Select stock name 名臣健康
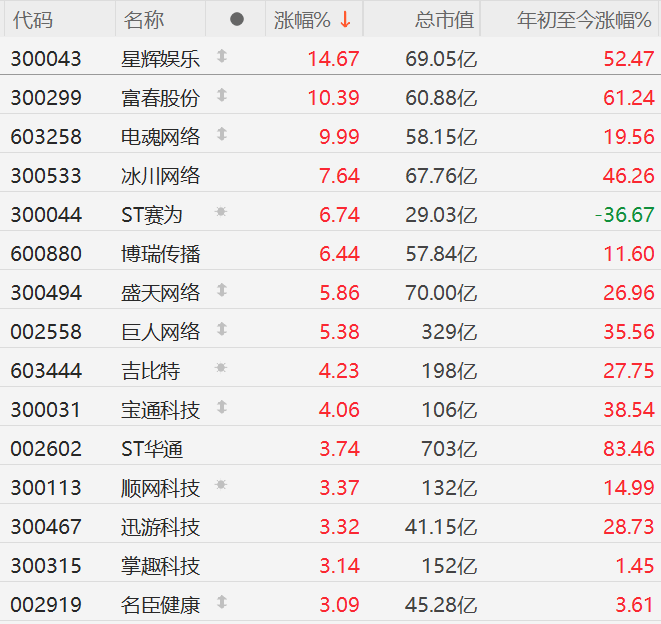Viewport: 661px width, 624px height. click(160, 605)
